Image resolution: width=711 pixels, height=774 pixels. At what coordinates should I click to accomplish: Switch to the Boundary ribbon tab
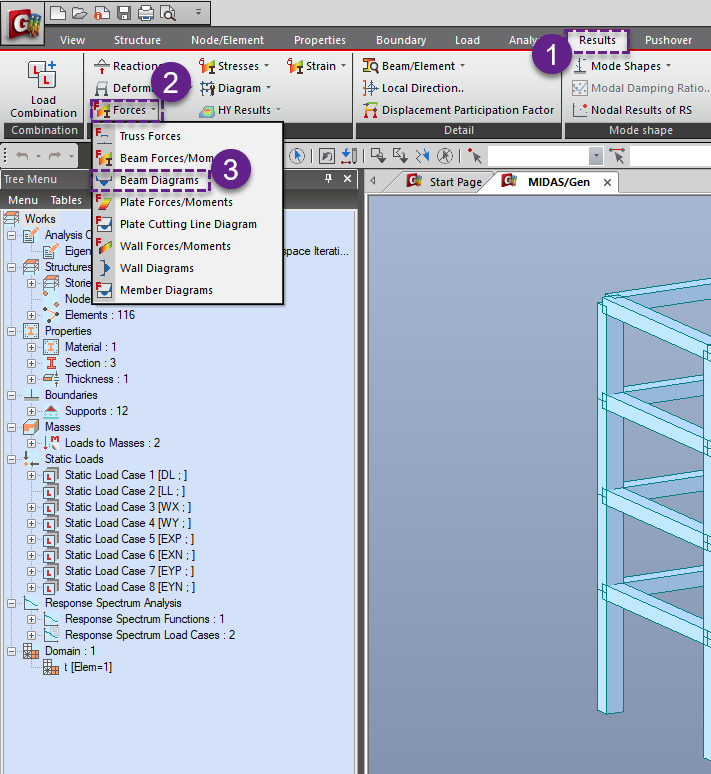point(401,40)
